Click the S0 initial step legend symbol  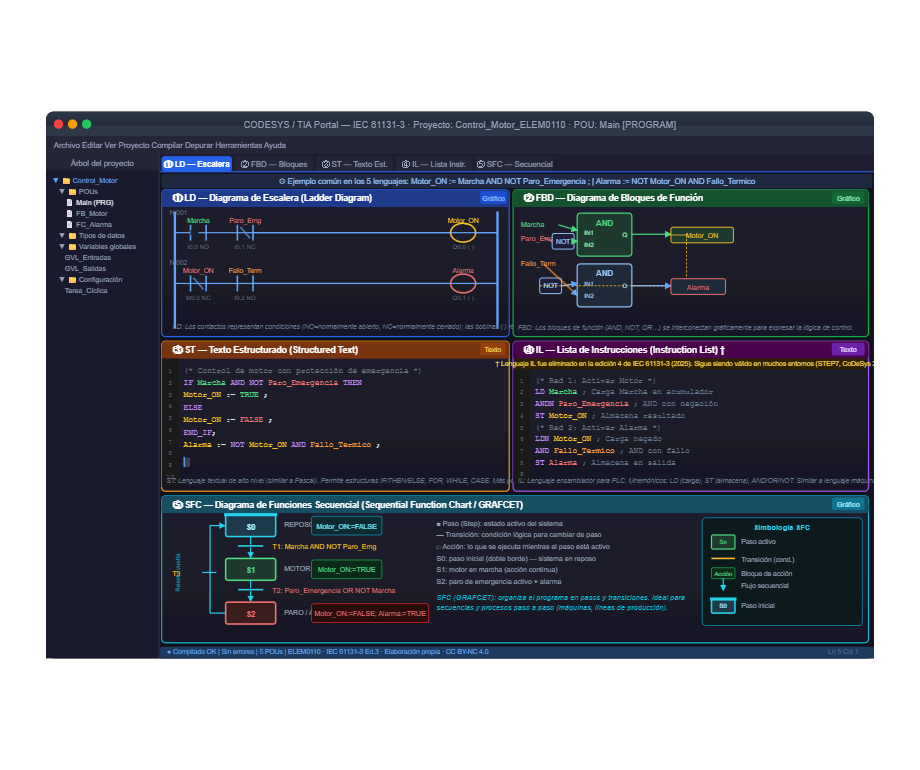tap(723, 606)
